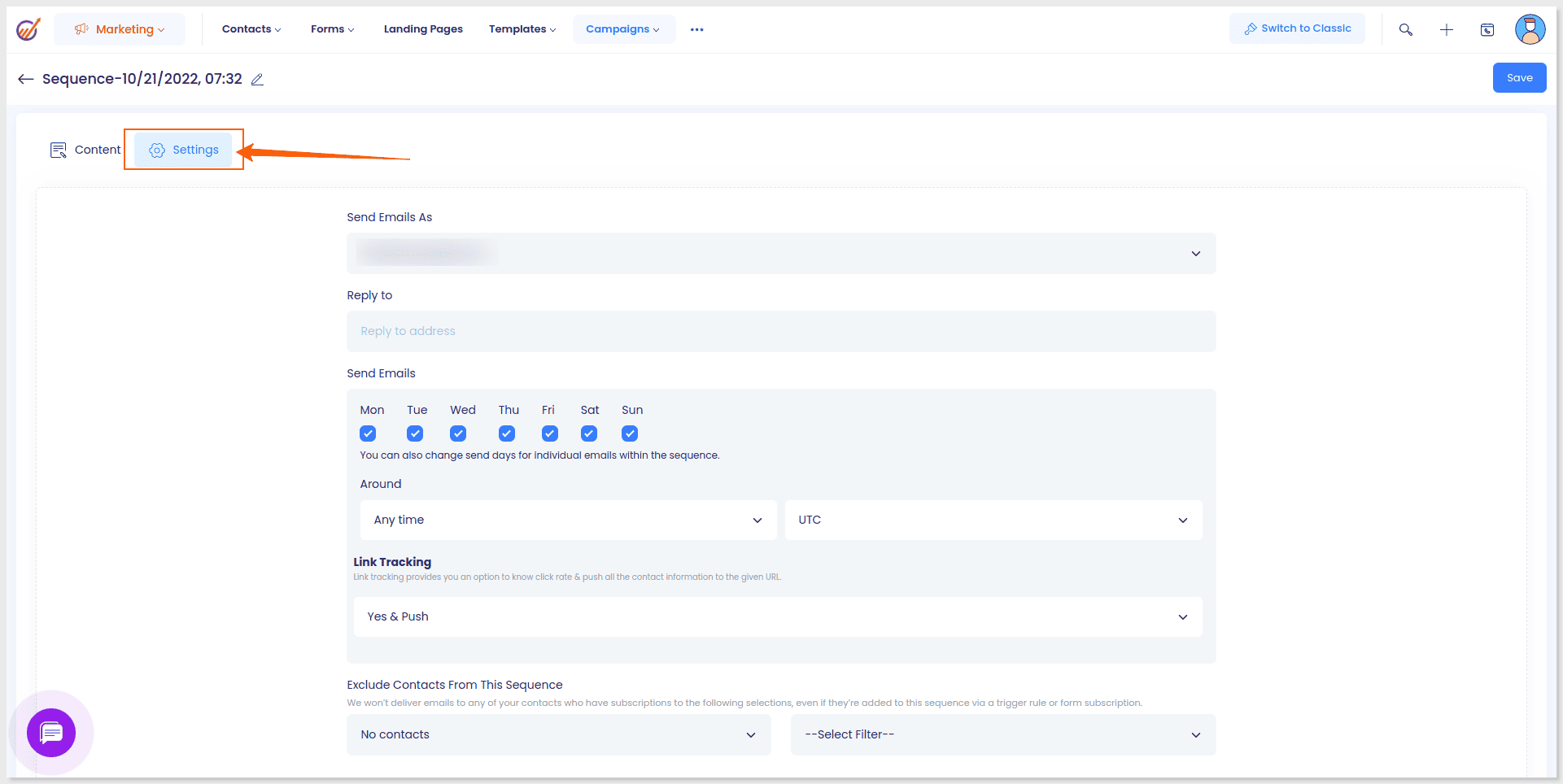This screenshot has width=1563, height=784.
Task: Open the Yes & Push link tracking dropdown
Action: click(777, 616)
